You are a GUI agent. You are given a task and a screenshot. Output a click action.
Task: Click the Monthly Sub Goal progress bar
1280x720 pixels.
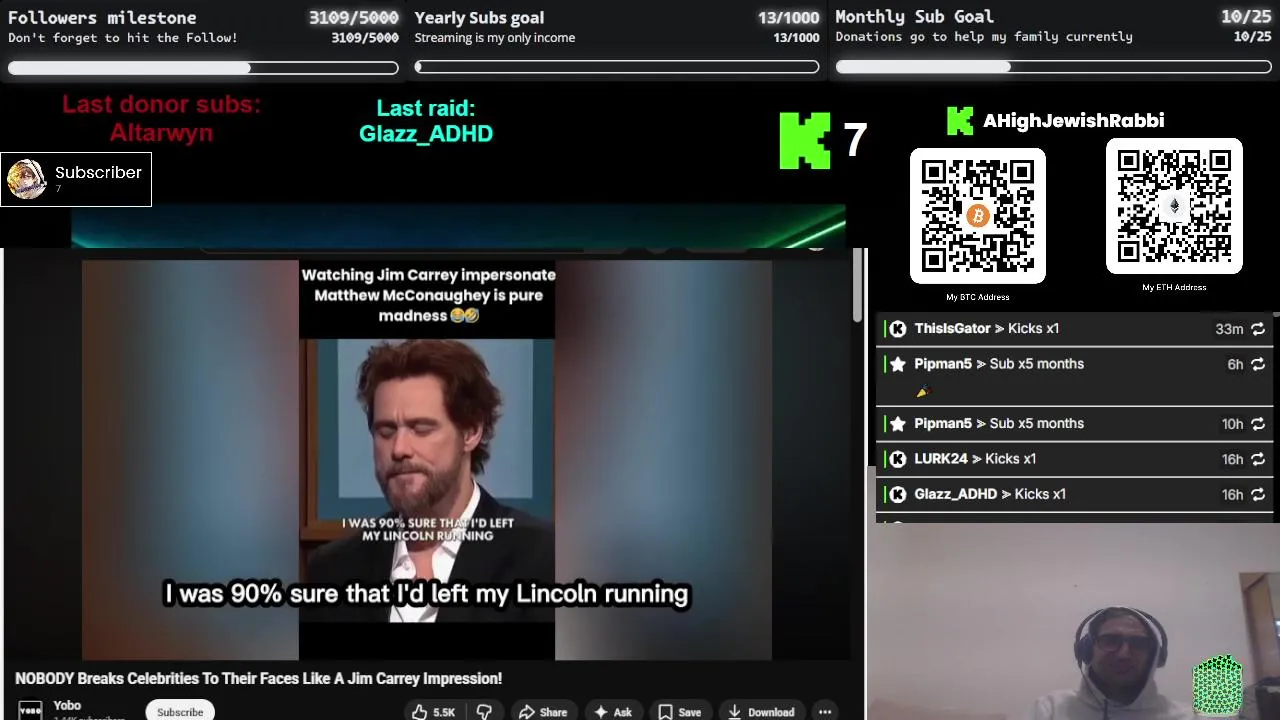pos(1054,67)
